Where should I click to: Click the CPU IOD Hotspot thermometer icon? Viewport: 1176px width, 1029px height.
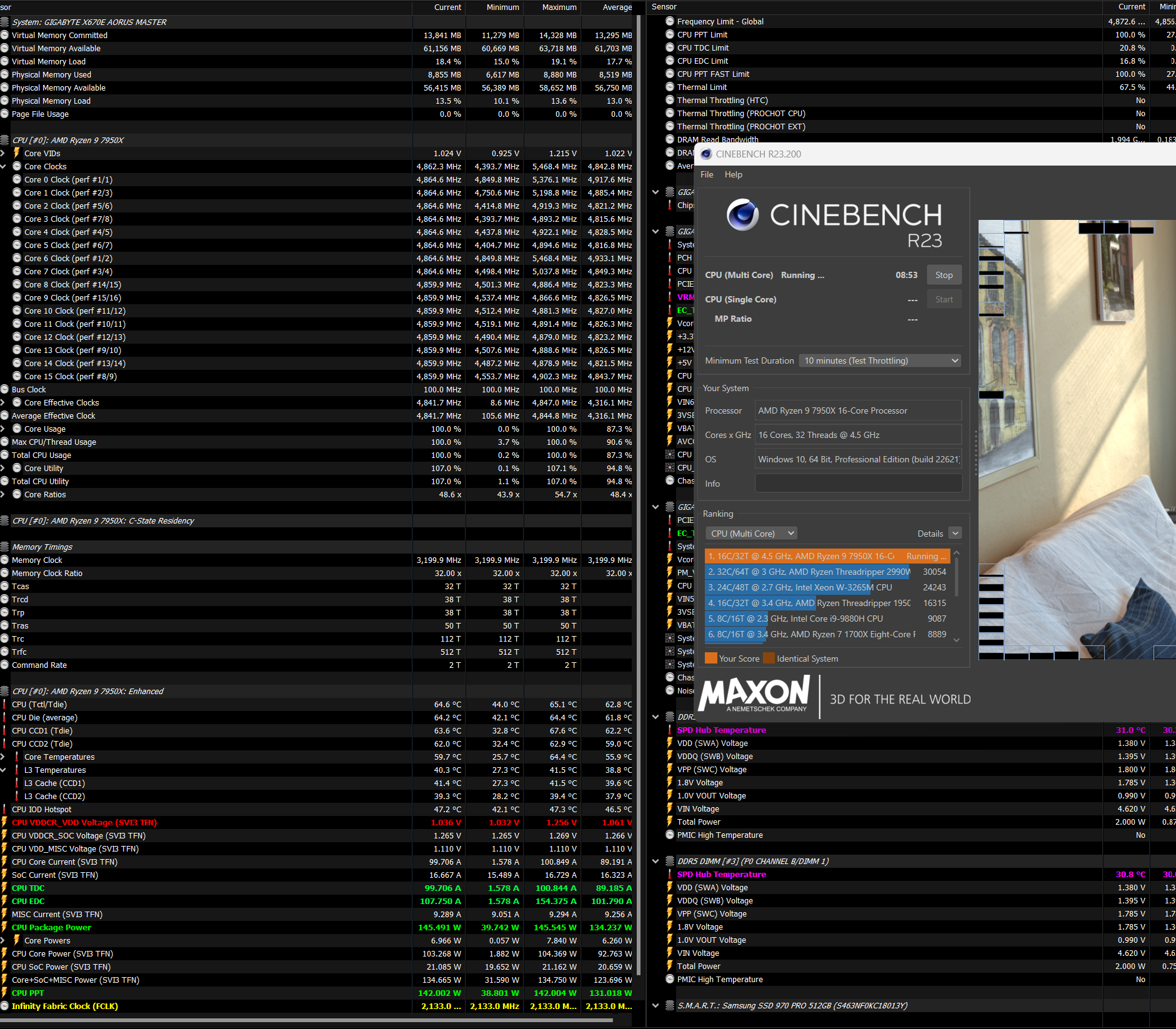click(5, 810)
